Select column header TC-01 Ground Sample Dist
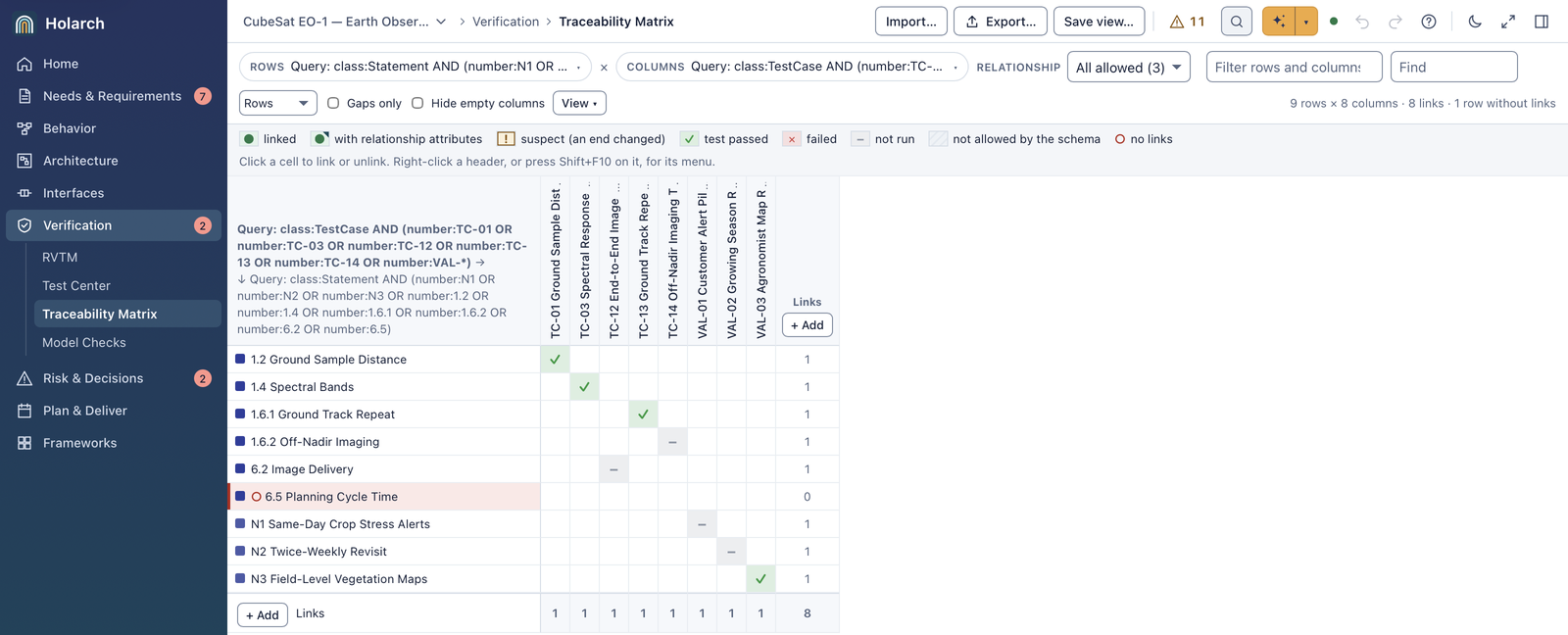 [555, 261]
